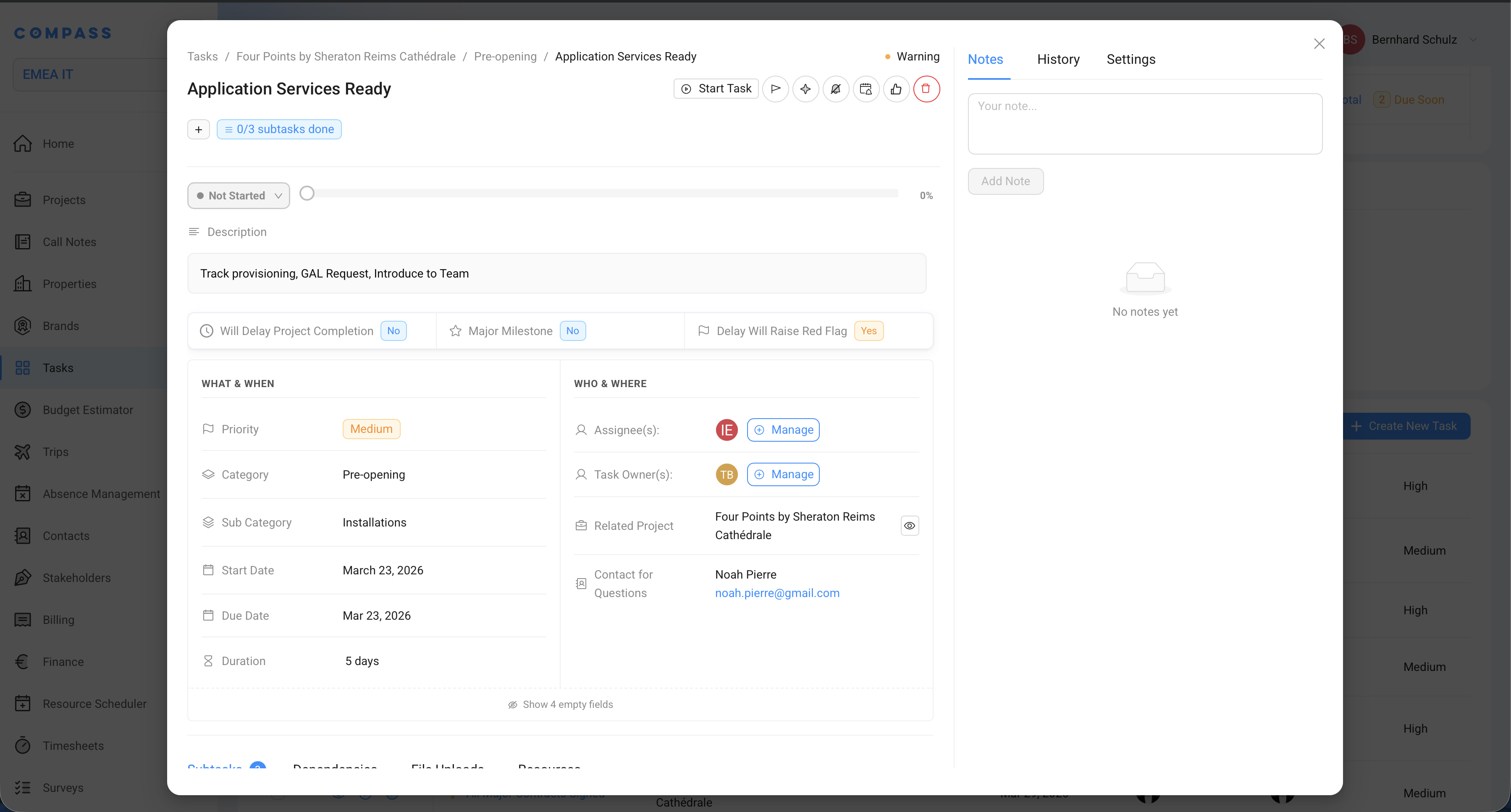Click the description text box
The height and width of the screenshot is (812, 1511).
tap(557, 274)
